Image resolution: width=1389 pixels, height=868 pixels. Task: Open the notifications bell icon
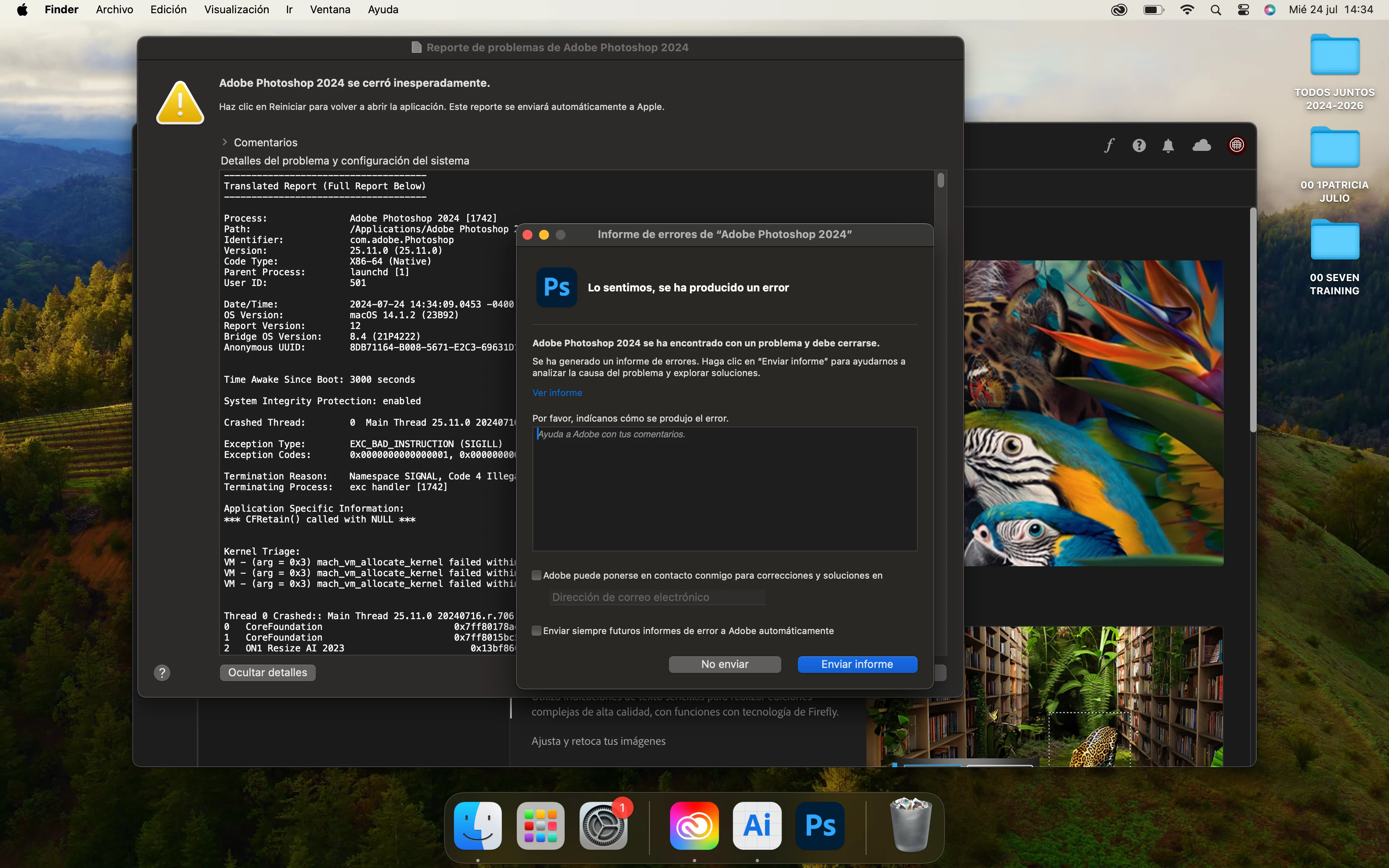(x=1168, y=145)
